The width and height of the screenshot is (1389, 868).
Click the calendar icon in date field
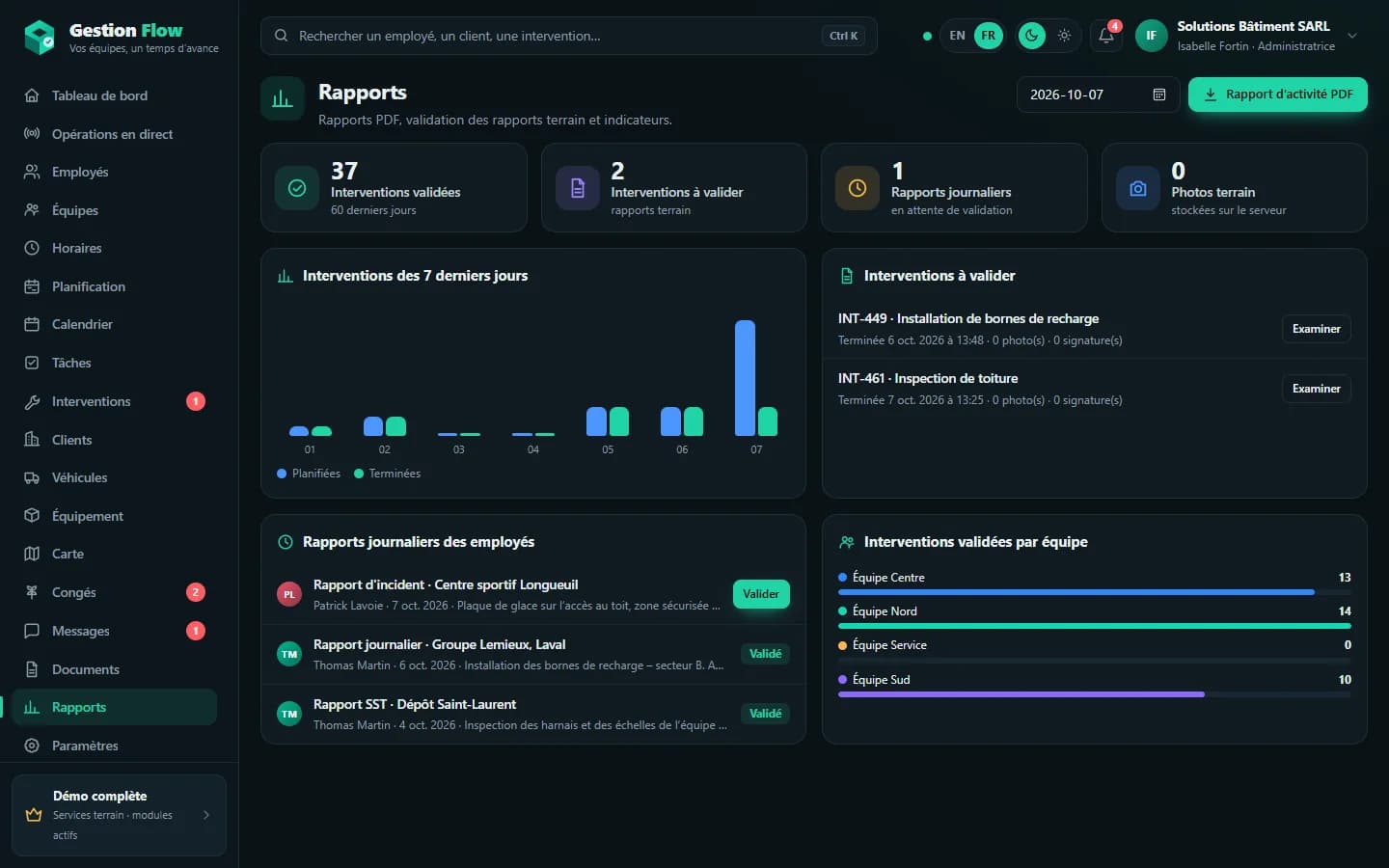tap(1159, 95)
